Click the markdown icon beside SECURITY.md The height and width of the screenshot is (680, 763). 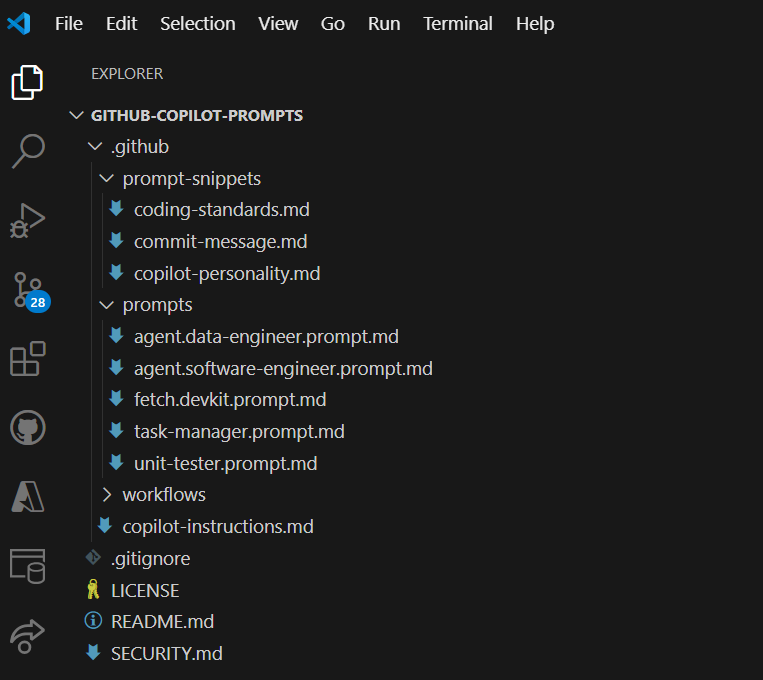coord(93,652)
